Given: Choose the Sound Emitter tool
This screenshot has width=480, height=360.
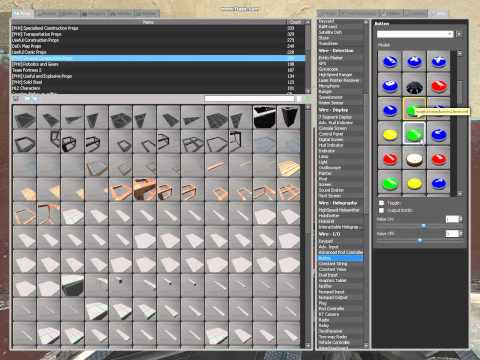Looking at the screenshot, I should [339, 190].
